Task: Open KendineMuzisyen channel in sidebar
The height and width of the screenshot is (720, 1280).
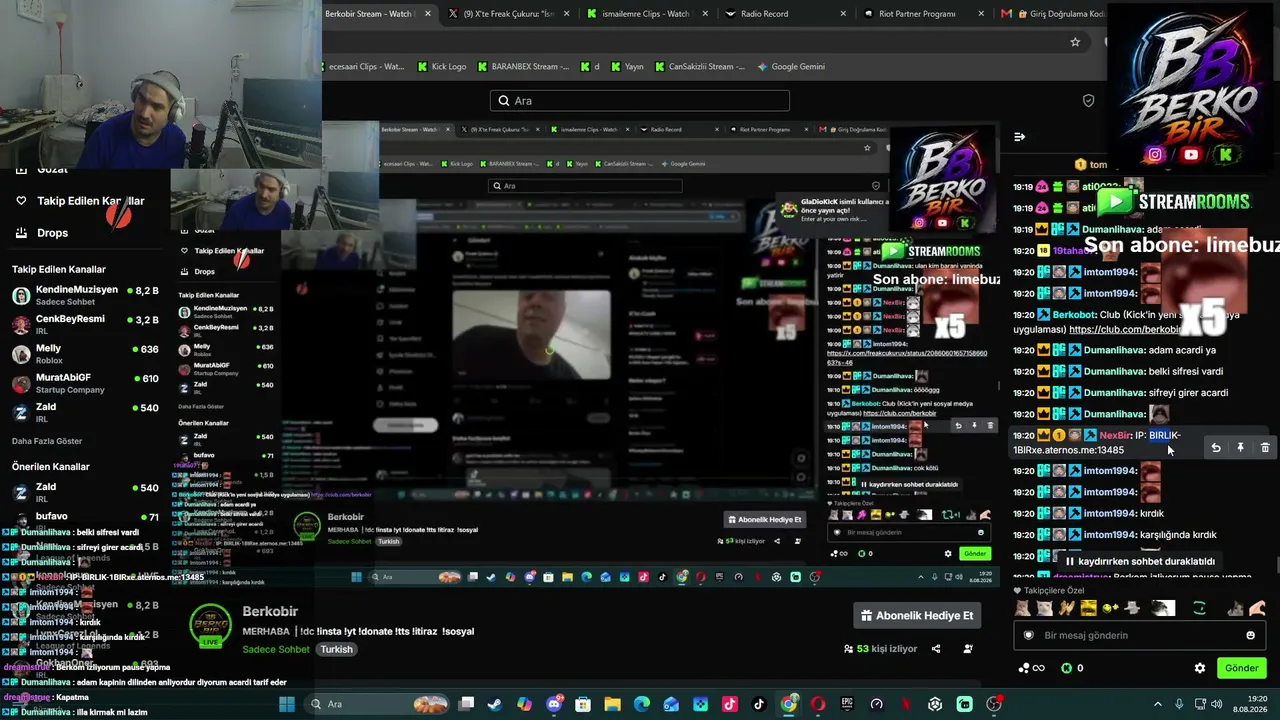Action: pos(85,295)
